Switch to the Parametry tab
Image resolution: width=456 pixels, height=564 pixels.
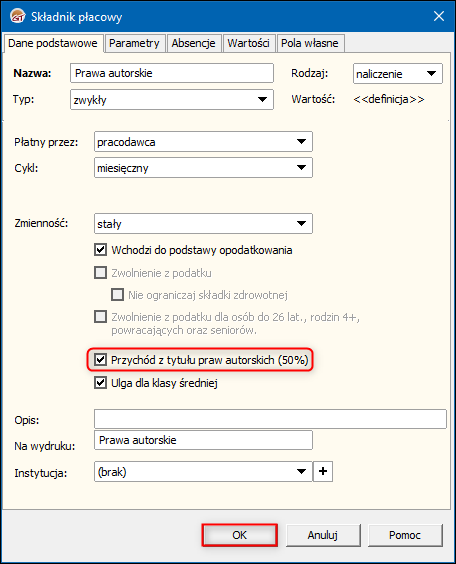point(134,43)
